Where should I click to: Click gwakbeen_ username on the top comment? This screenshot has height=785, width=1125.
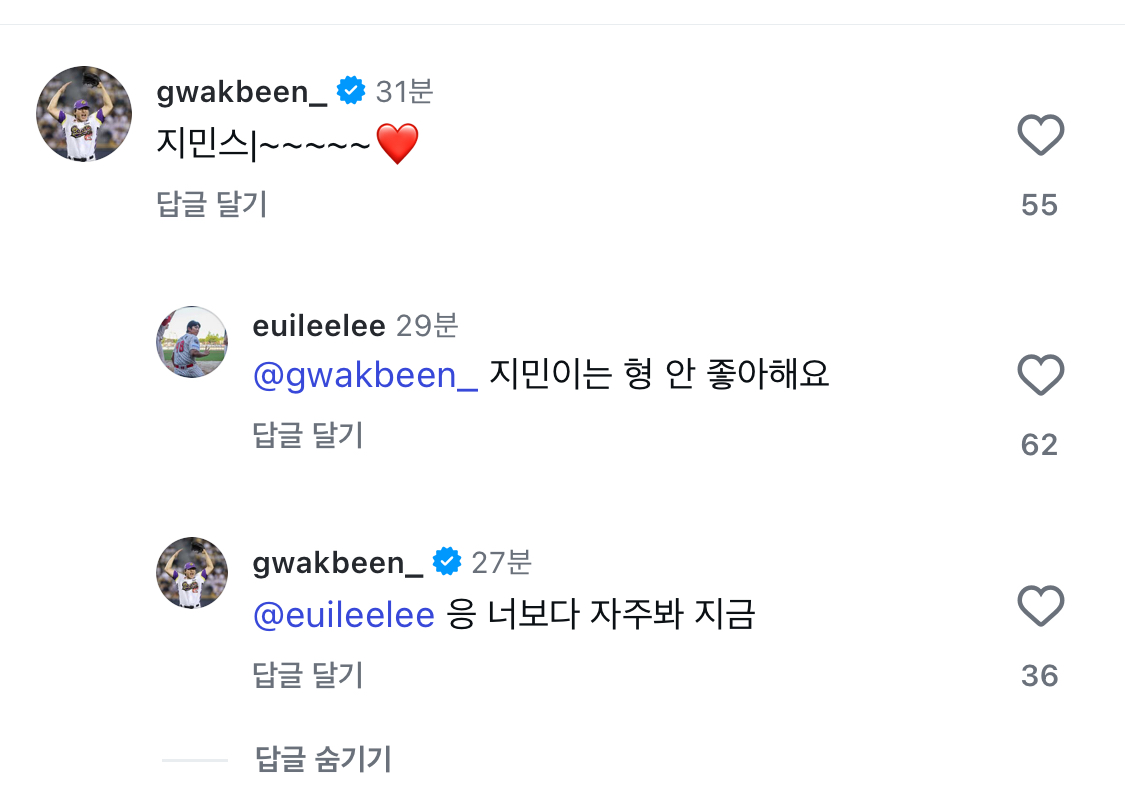coord(241,91)
